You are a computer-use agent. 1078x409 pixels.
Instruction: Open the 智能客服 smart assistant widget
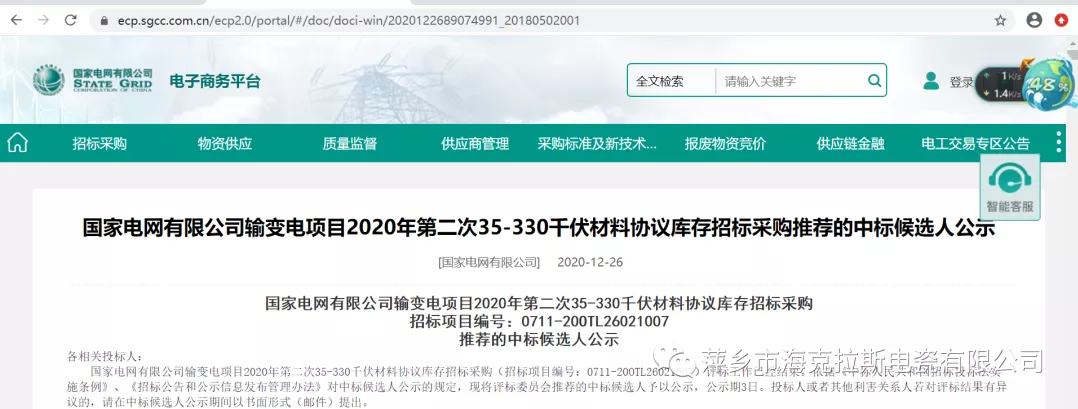[x=1010, y=187]
